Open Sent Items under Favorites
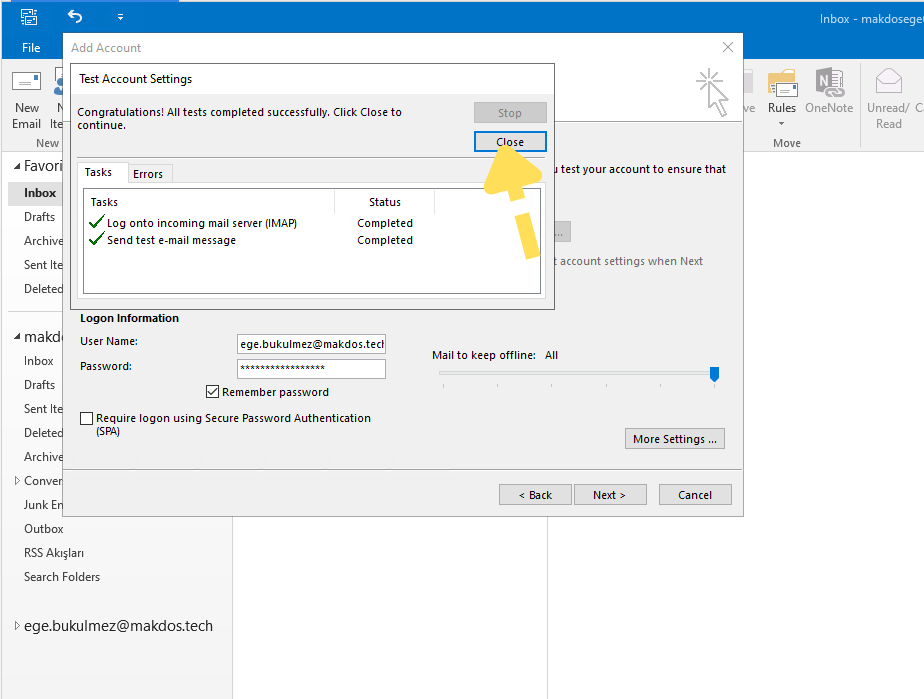 click(x=42, y=265)
